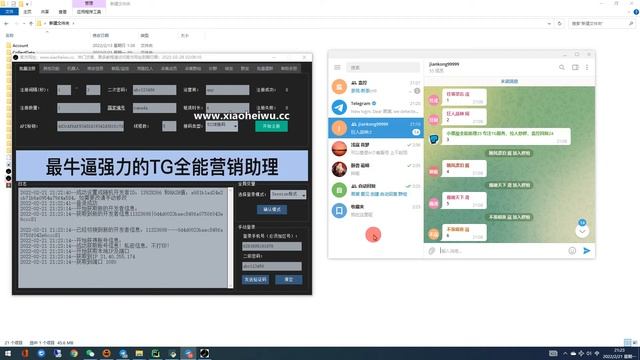
Task: Click avatar of message numbered 3
Action: pos(433,139)
